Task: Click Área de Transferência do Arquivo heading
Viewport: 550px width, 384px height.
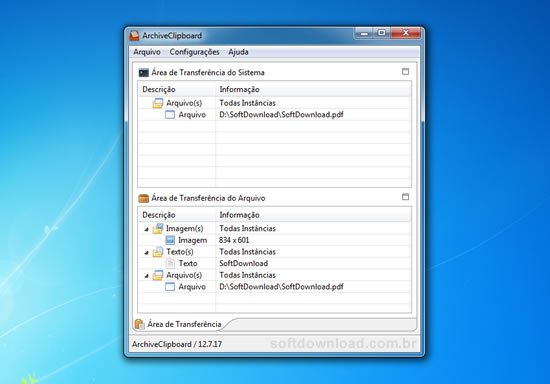Action: coord(208,198)
